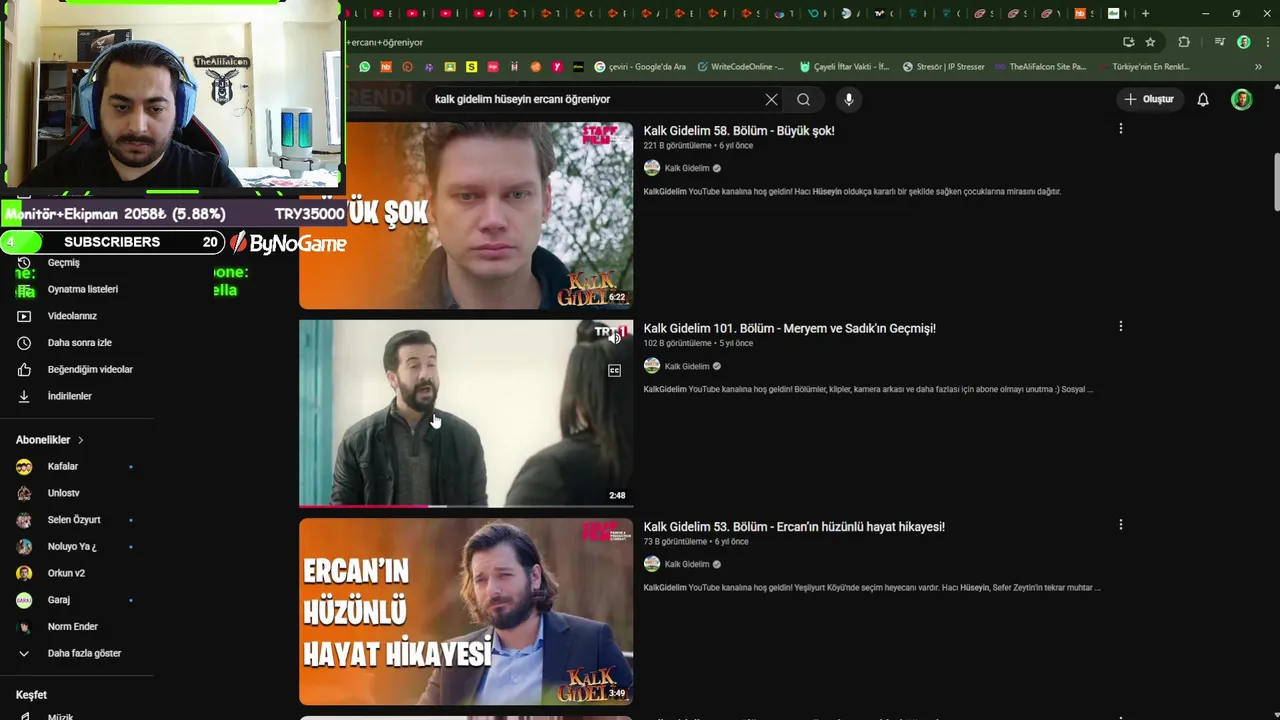This screenshot has height=720, width=1280.
Task: Open the Selen Özyurt subscription channel
Action: point(74,520)
